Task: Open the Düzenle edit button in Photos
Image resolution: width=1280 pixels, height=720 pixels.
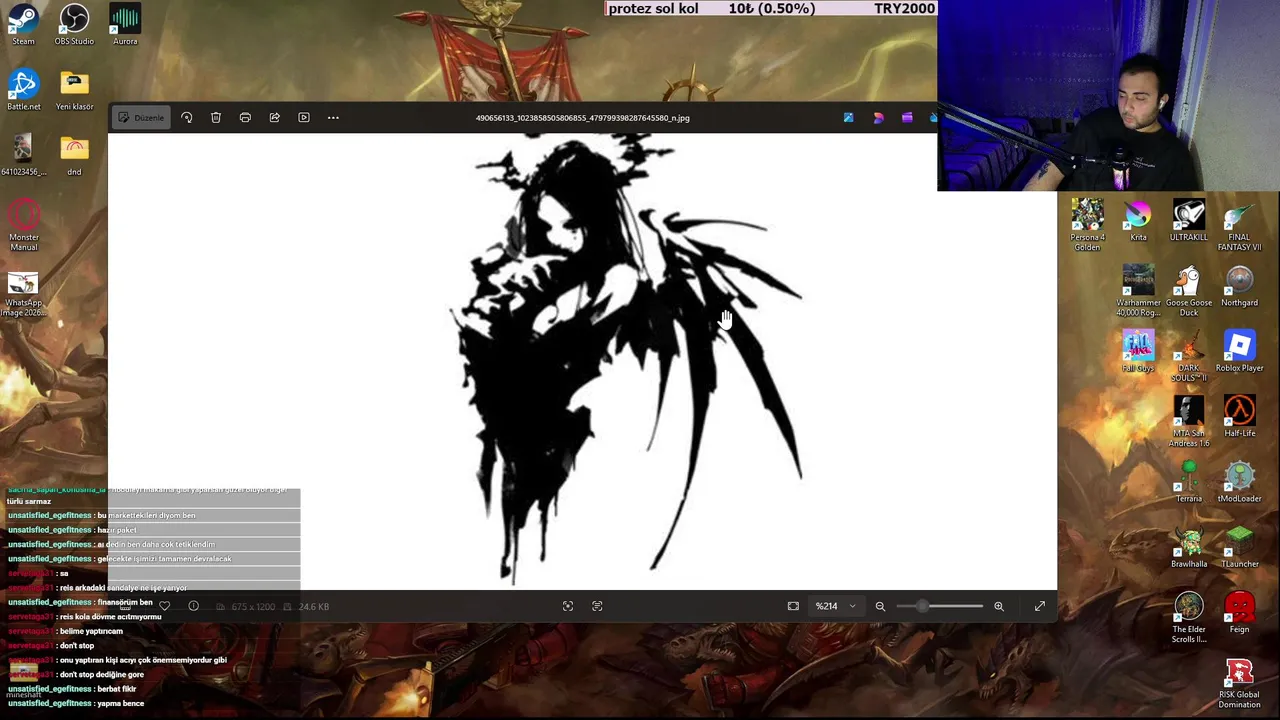Action: pyautogui.click(x=140, y=118)
